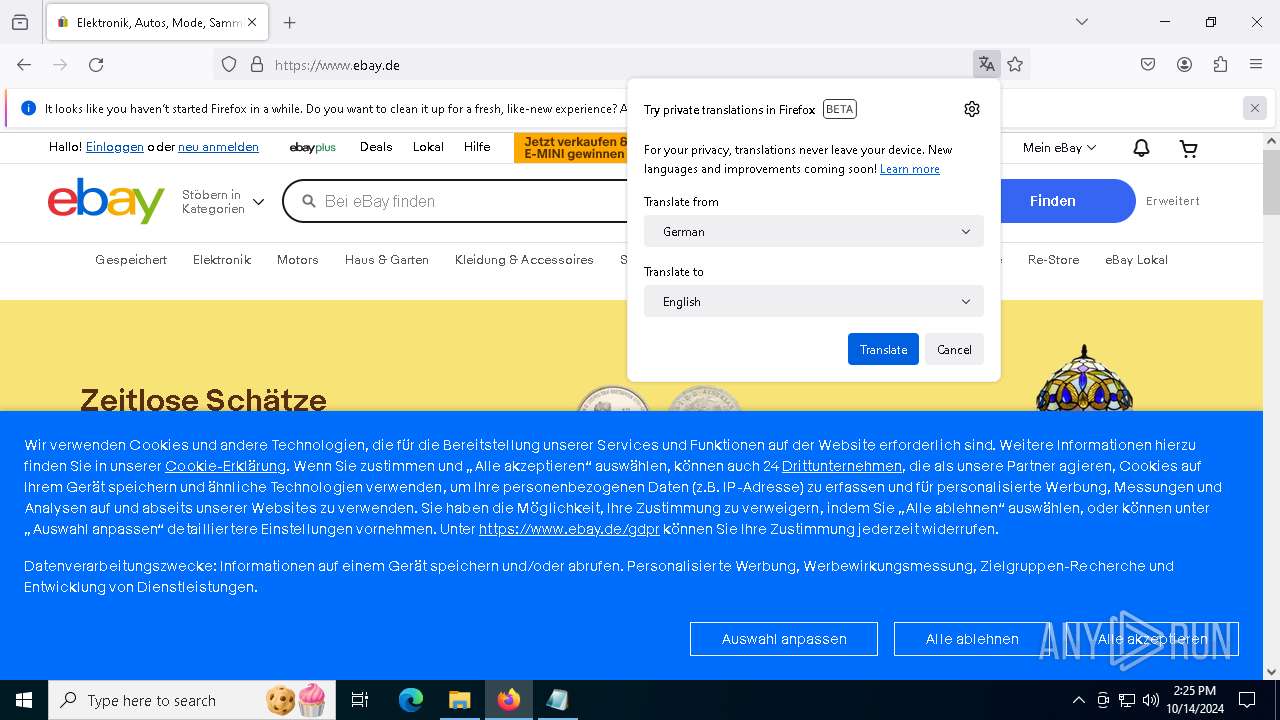Go back to the previous page
Image resolution: width=1280 pixels, height=720 pixels.
click(x=24, y=65)
